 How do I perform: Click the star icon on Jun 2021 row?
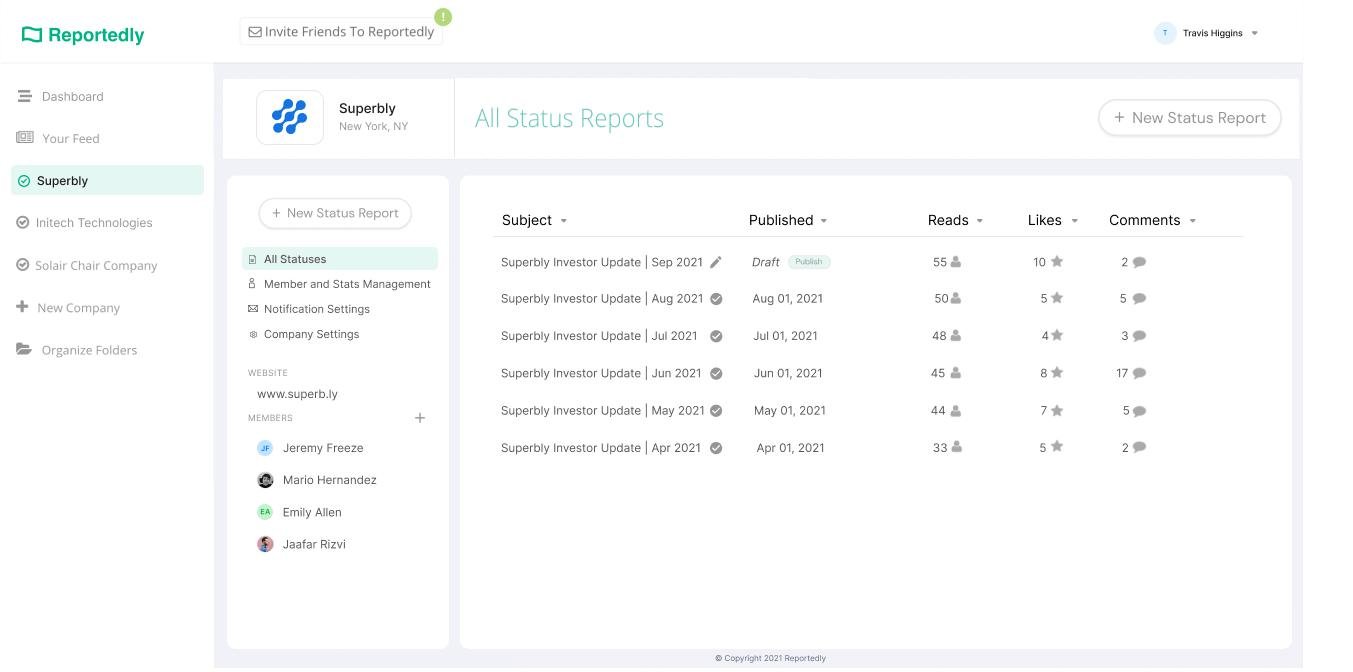click(1057, 373)
